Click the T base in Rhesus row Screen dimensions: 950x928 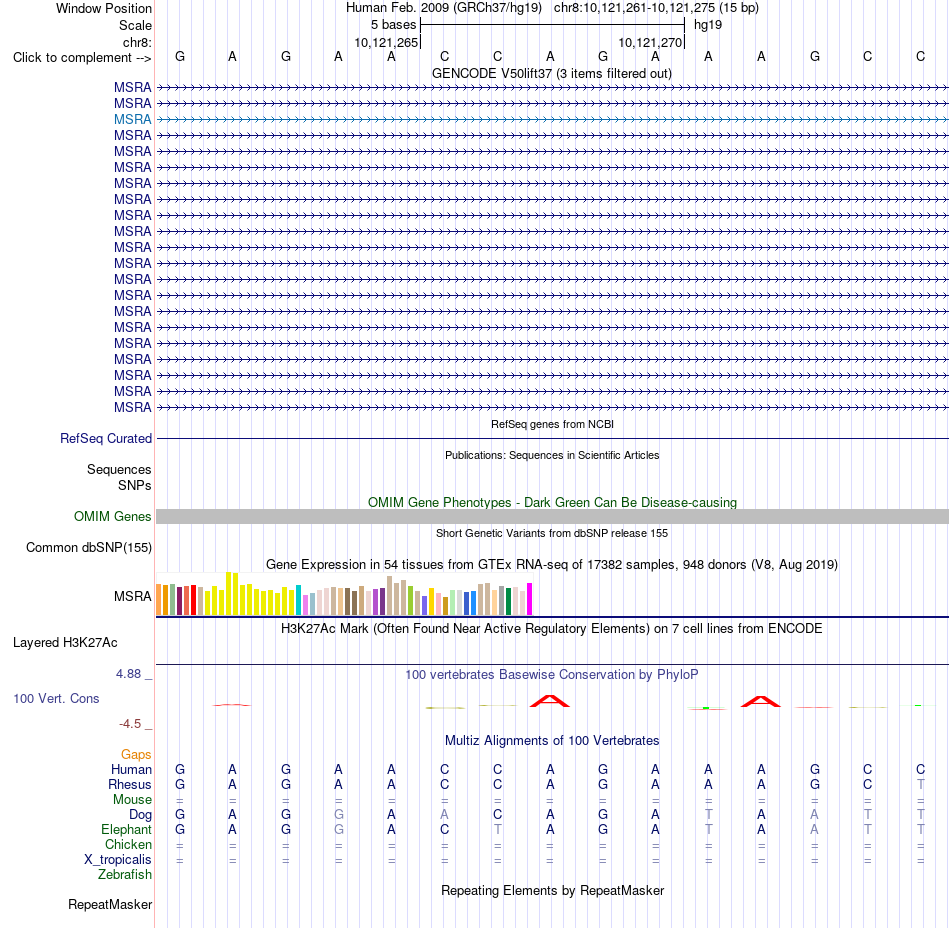pyautogui.click(x=920, y=784)
